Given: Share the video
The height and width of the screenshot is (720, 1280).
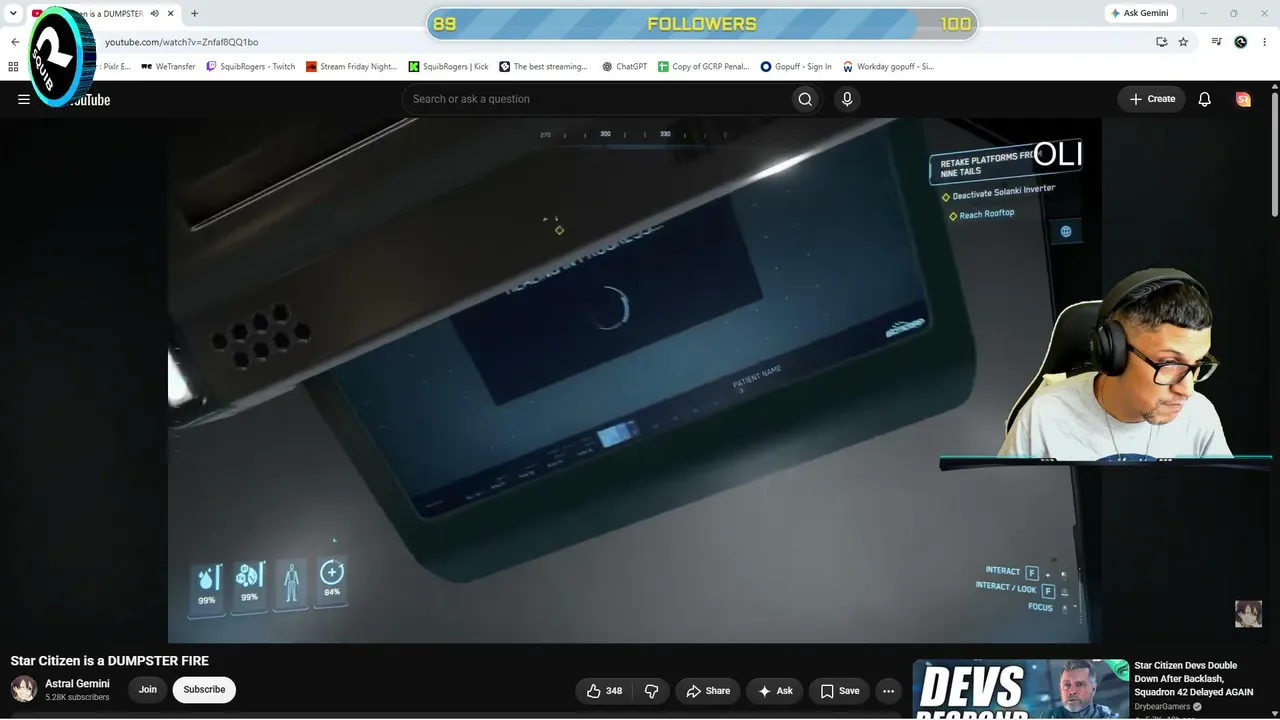Looking at the screenshot, I should tap(707, 691).
